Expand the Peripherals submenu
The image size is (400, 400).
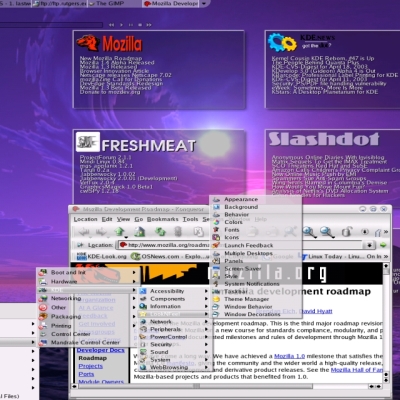pos(174,329)
